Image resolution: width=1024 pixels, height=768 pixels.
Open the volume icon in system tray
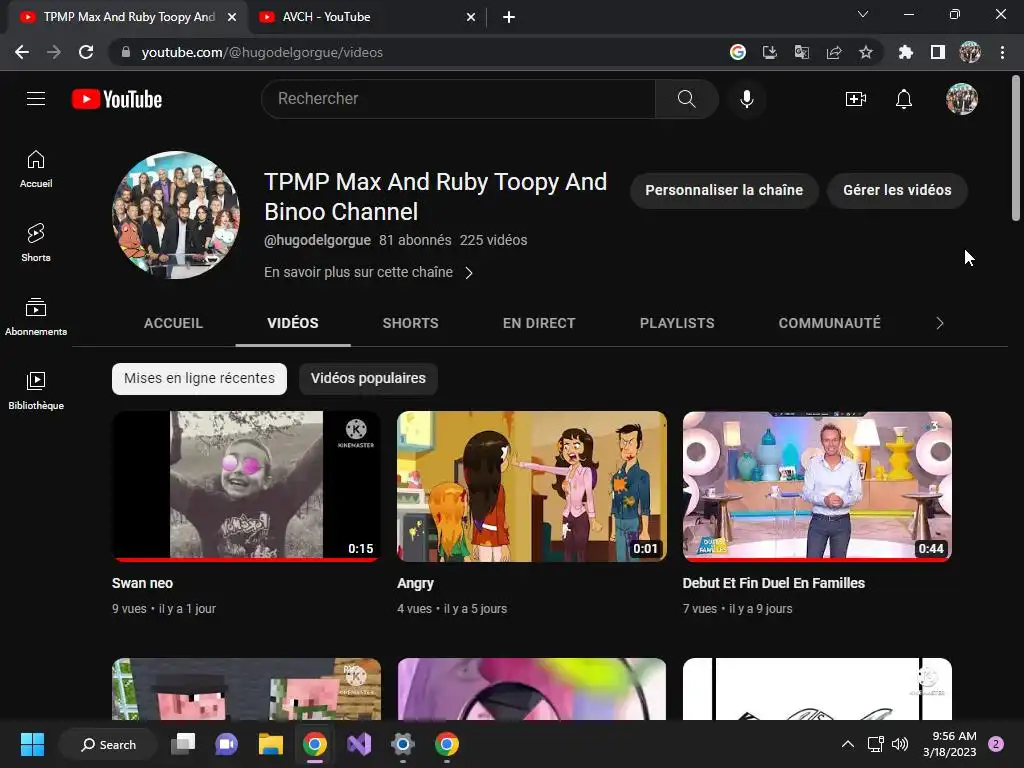tap(899, 744)
